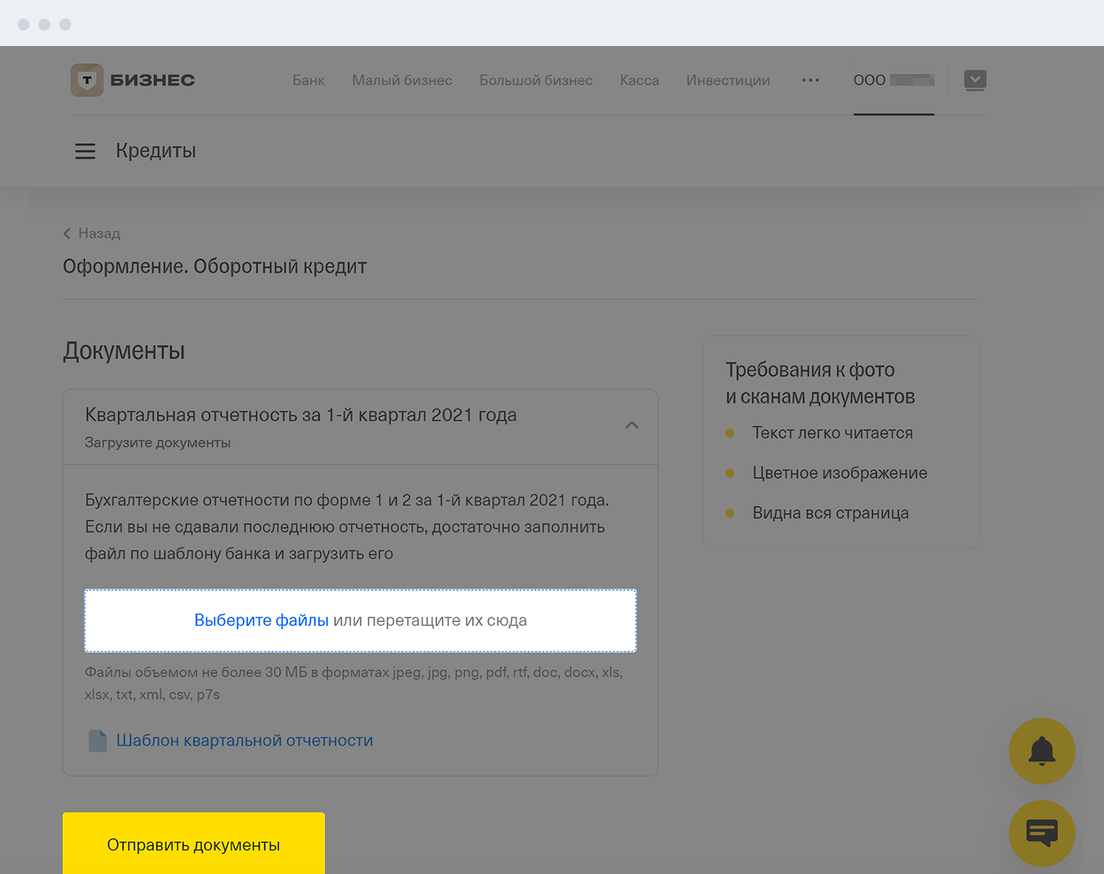This screenshot has height=874, width=1104.
Task: Select the ООО company tab
Action: [893, 80]
